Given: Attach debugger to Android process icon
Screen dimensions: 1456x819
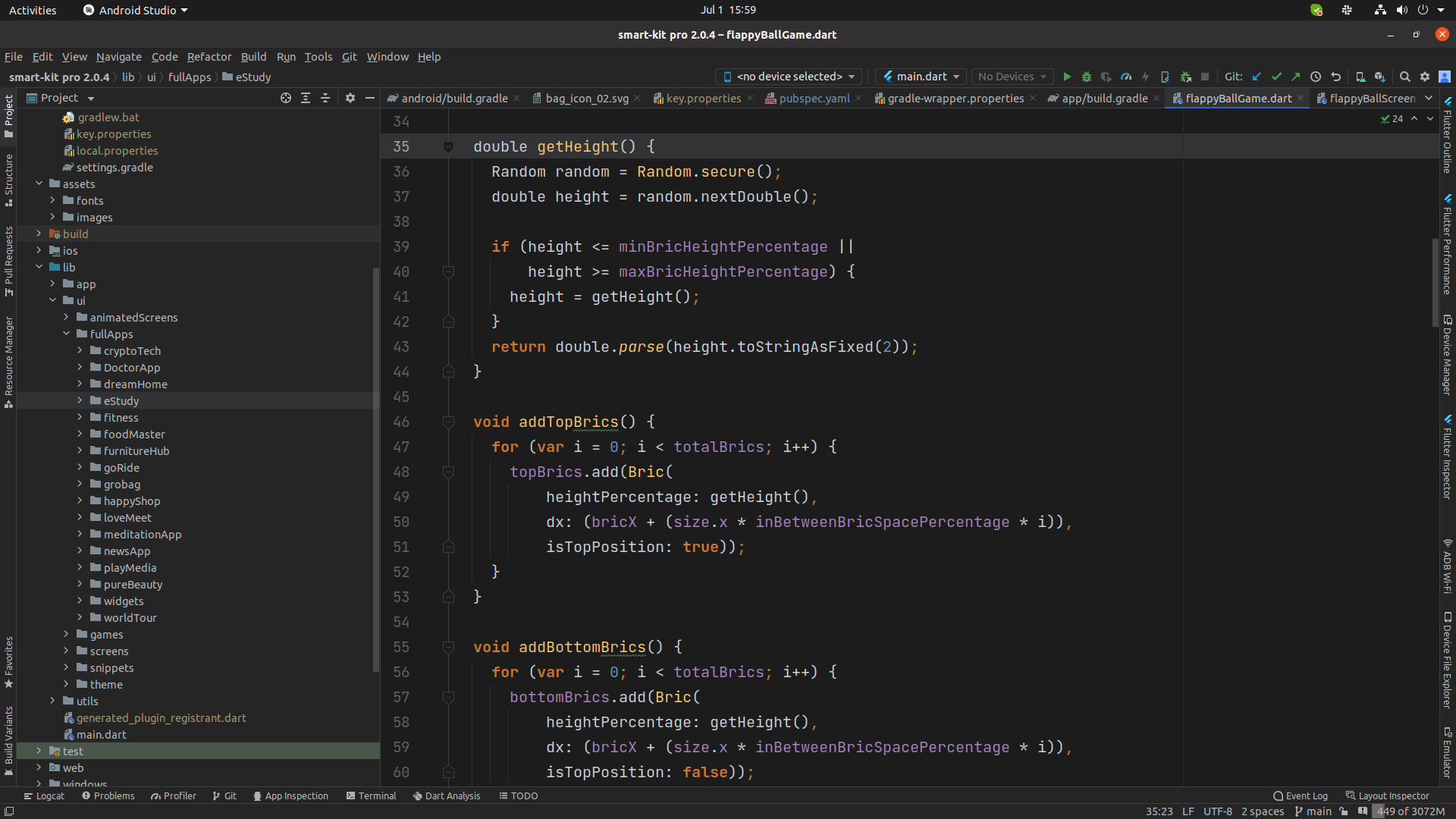Looking at the screenshot, I should (x=1185, y=77).
